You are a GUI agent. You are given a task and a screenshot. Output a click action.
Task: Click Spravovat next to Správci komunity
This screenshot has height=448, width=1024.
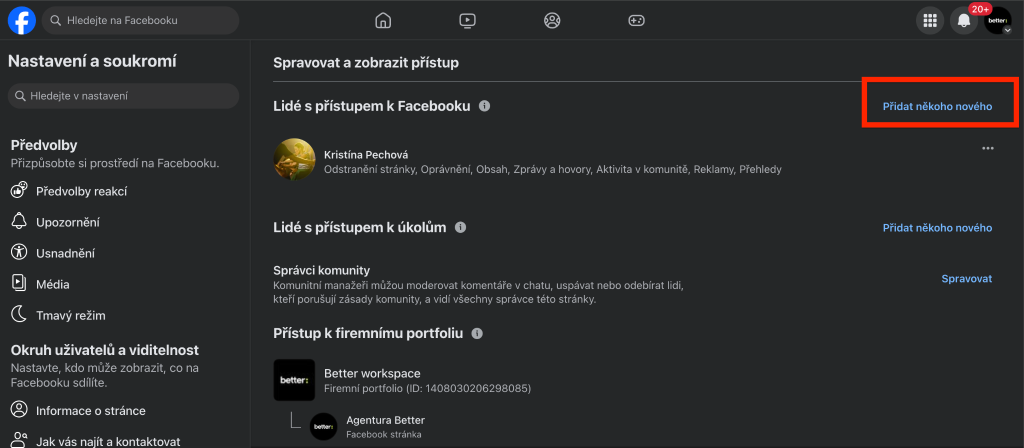tap(967, 279)
